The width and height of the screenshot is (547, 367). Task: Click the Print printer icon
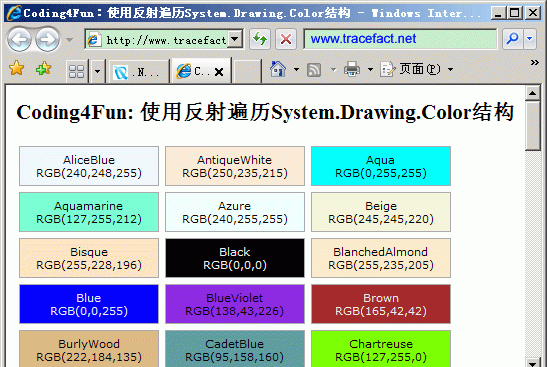pos(352,69)
